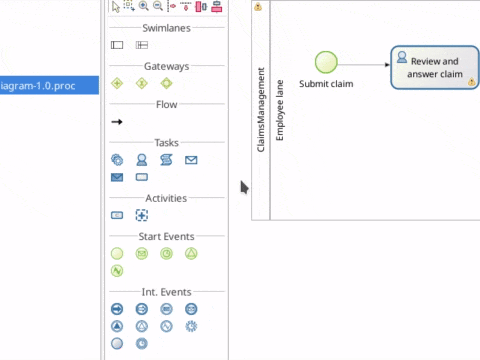
Task: Select the plain Start event circle
Action: (117, 254)
